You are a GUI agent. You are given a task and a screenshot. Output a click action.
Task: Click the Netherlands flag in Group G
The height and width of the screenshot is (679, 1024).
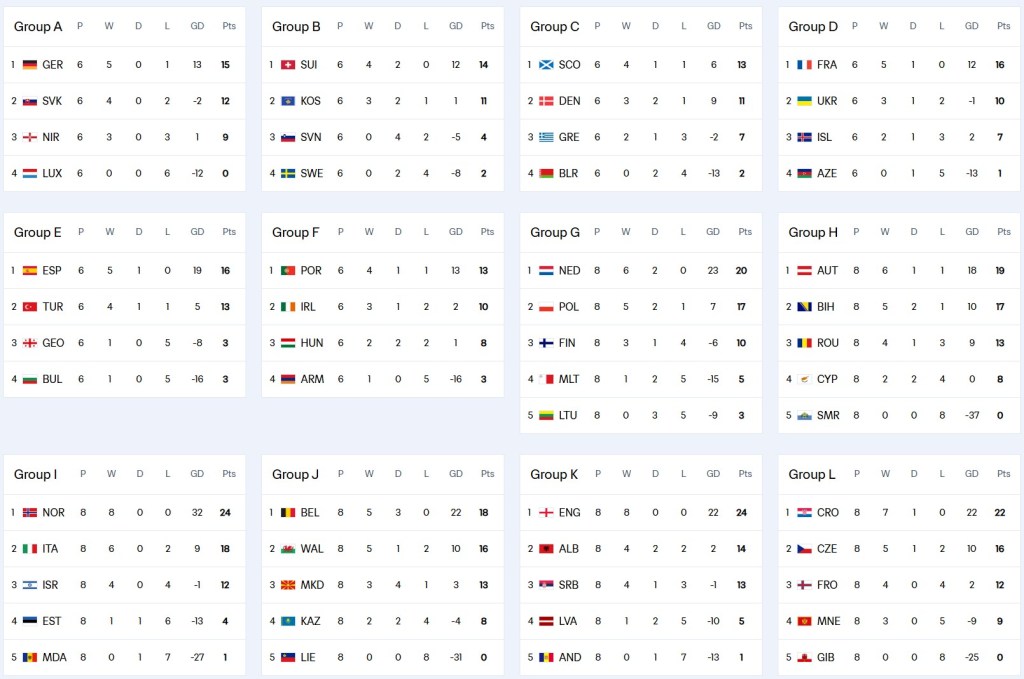(x=545, y=271)
